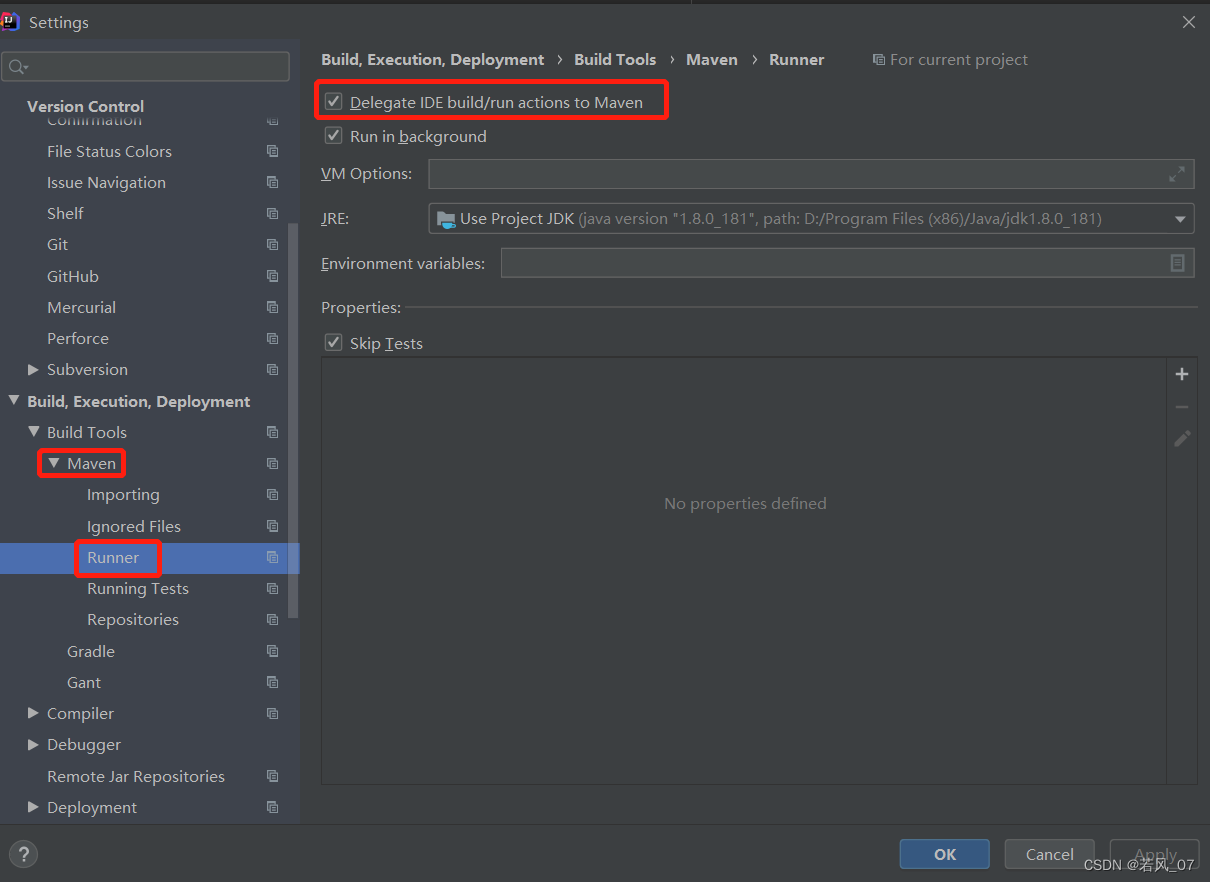
Task: Open the JRE Use Project JDK dropdown
Action: click(811, 218)
